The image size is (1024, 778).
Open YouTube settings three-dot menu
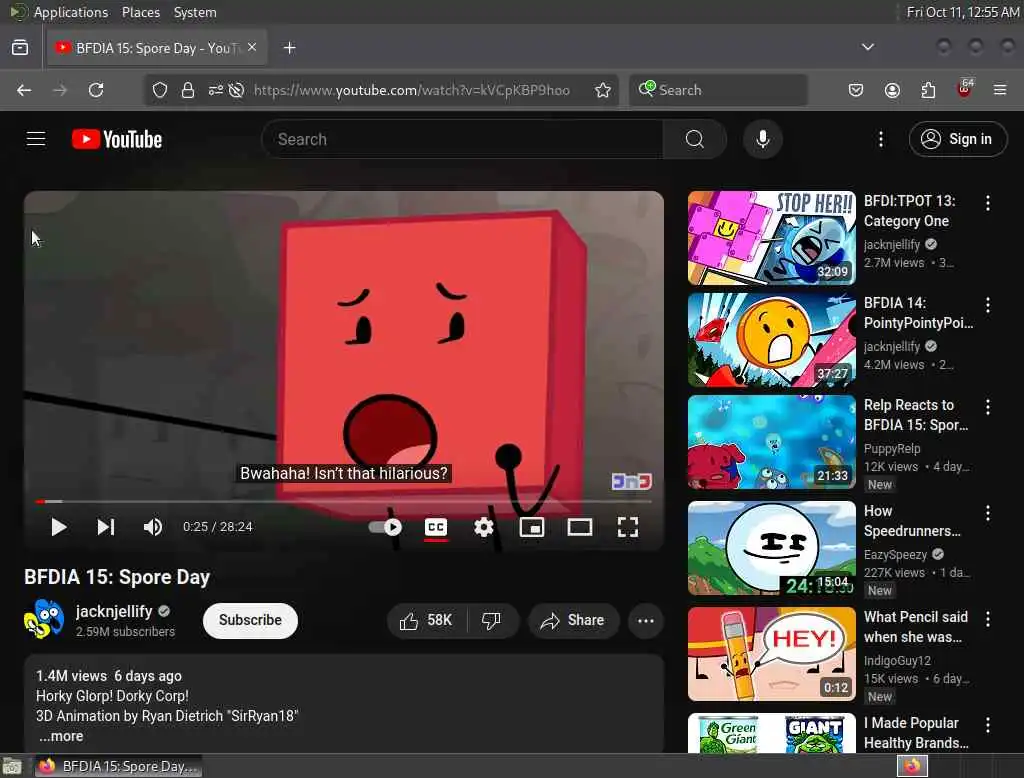[x=881, y=139]
